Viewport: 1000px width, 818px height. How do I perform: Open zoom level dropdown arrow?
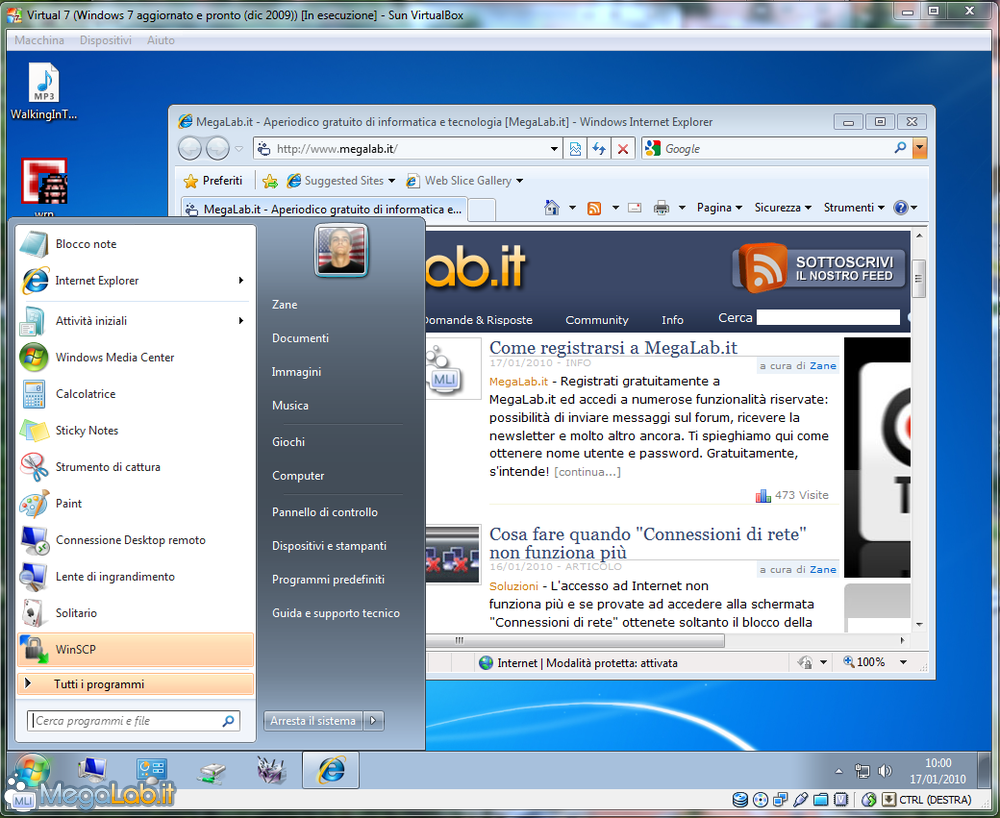903,662
